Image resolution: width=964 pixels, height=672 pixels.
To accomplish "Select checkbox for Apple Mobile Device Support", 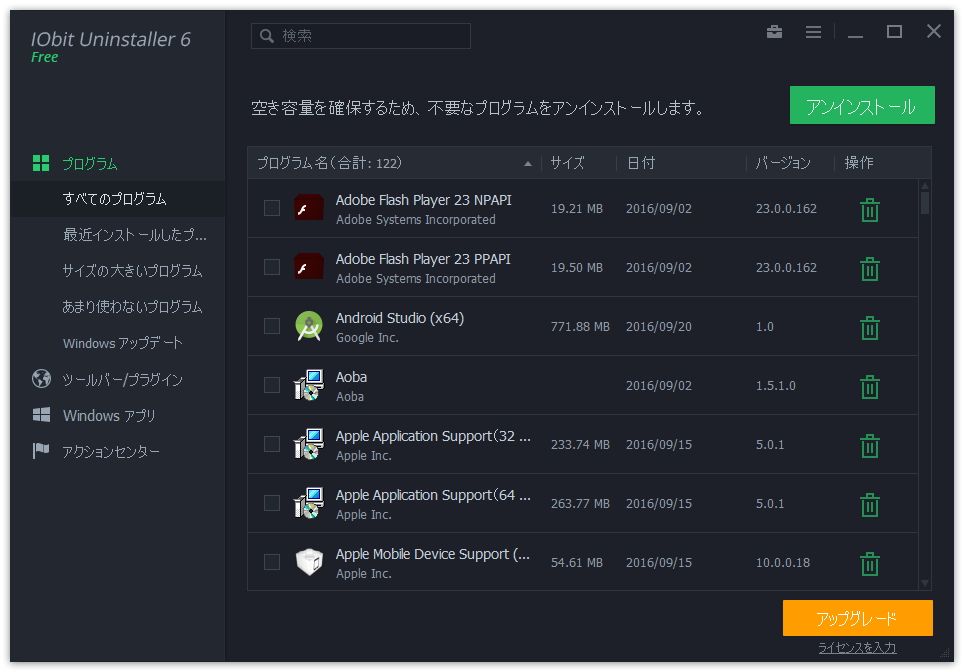I will [x=272, y=562].
